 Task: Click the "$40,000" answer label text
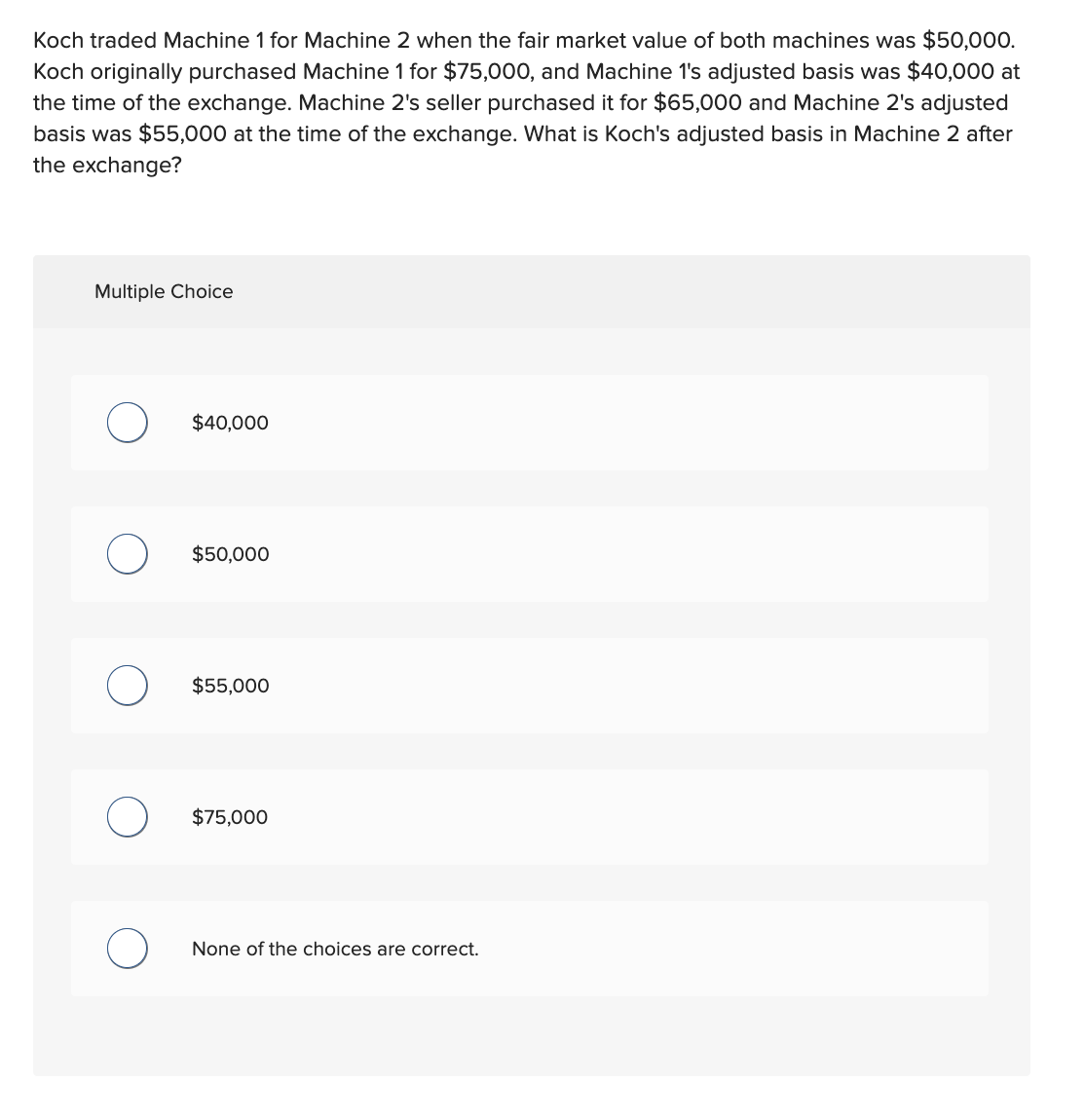pyautogui.click(x=230, y=423)
